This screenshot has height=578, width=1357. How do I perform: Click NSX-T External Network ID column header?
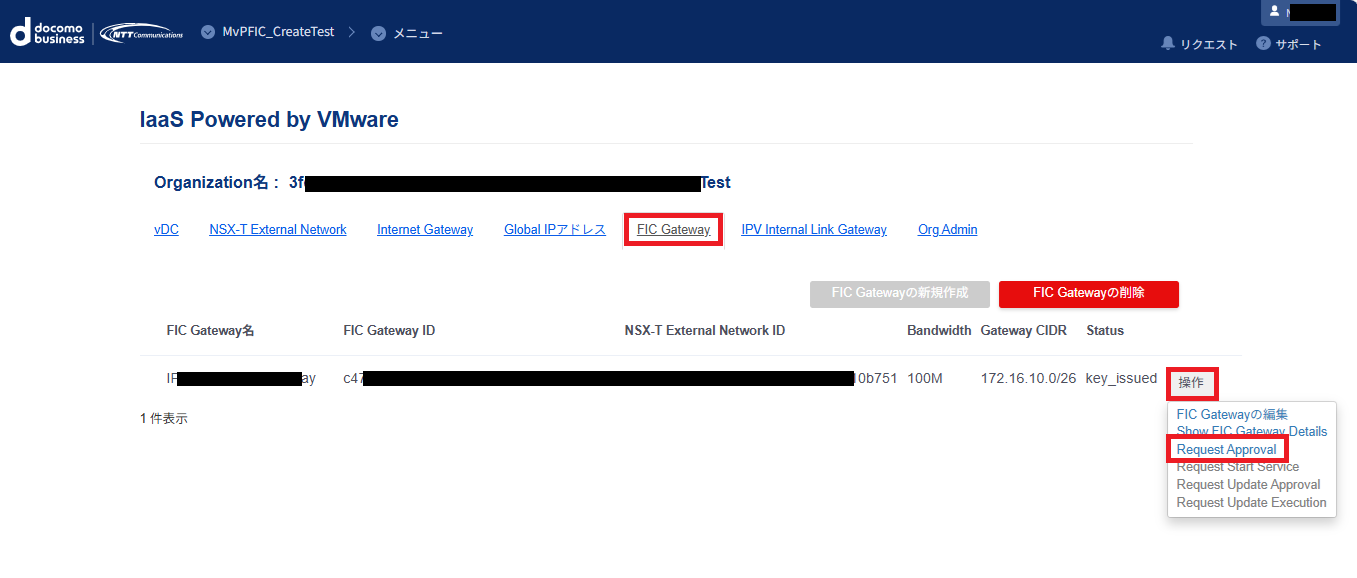705,331
